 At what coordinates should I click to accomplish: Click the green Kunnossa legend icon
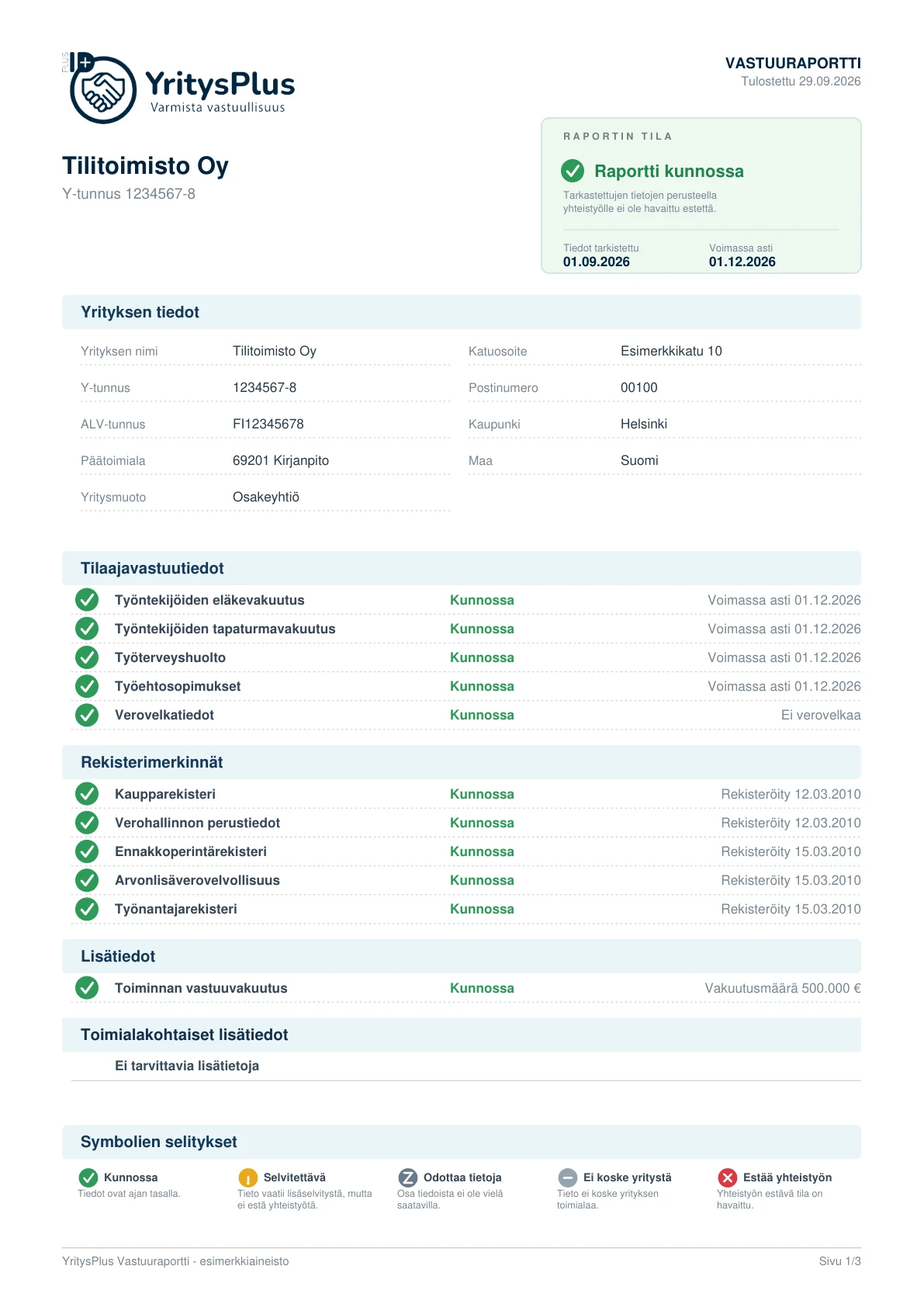pyautogui.click(x=88, y=1177)
